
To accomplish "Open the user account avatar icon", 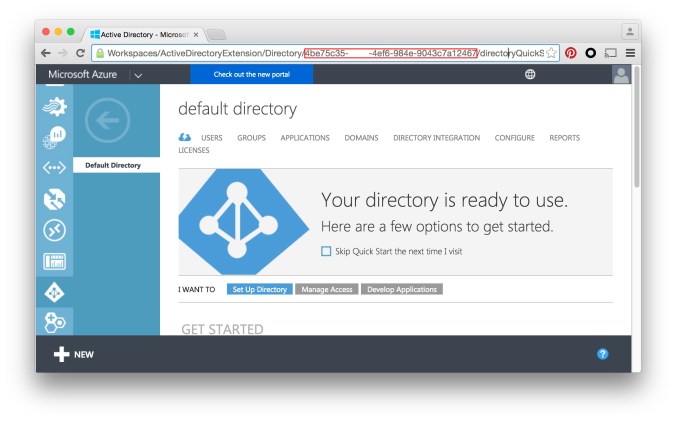I will pos(621,75).
